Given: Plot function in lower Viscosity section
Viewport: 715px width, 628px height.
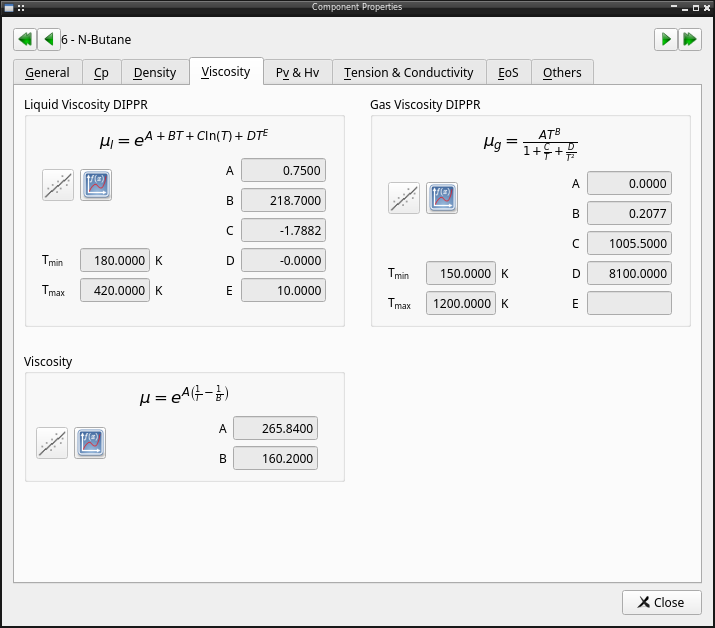Looking at the screenshot, I should tap(90, 443).
